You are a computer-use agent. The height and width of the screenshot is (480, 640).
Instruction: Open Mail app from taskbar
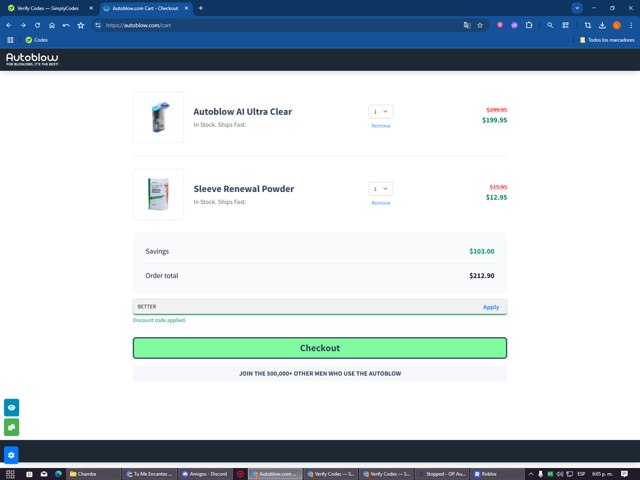click(44, 474)
